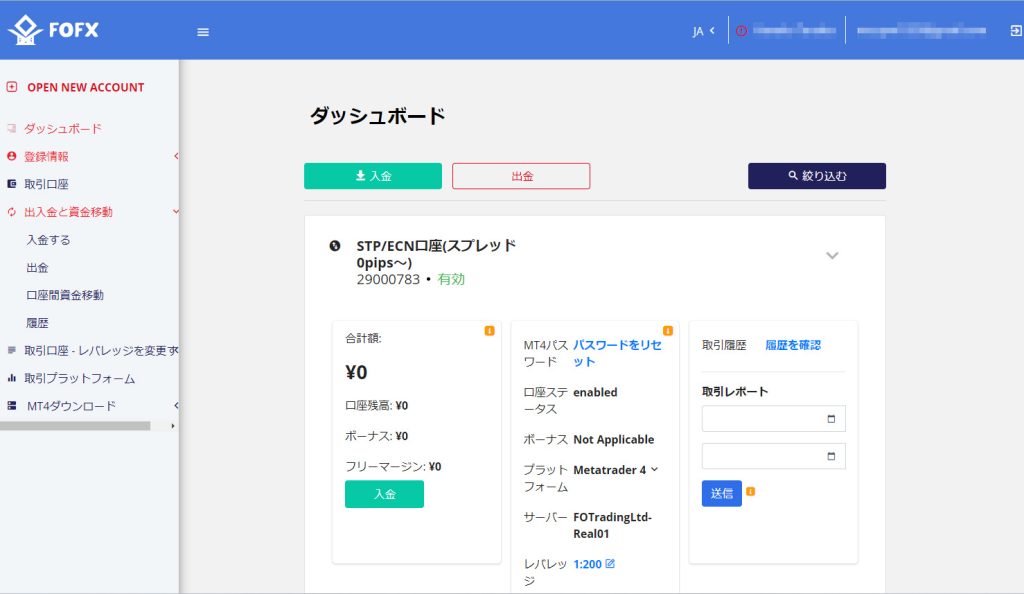Select 口座間資金移動 submenu item

point(65,295)
